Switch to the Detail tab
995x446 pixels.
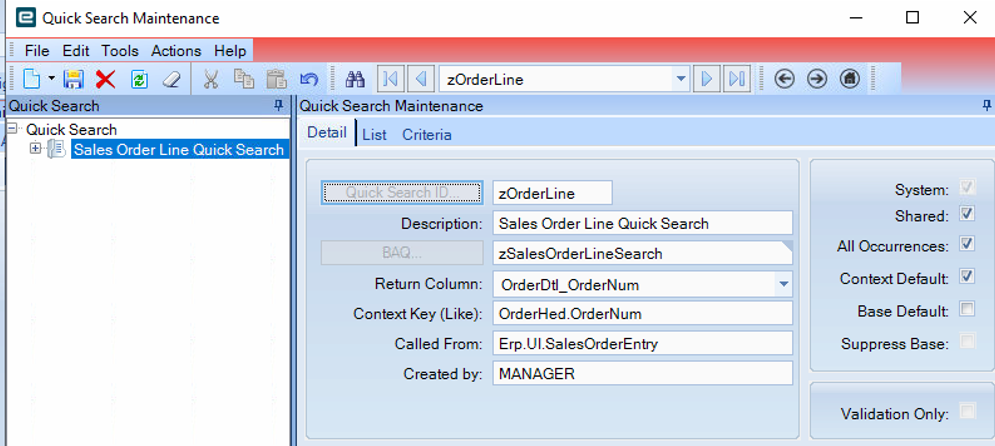click(x=327, y=133)
